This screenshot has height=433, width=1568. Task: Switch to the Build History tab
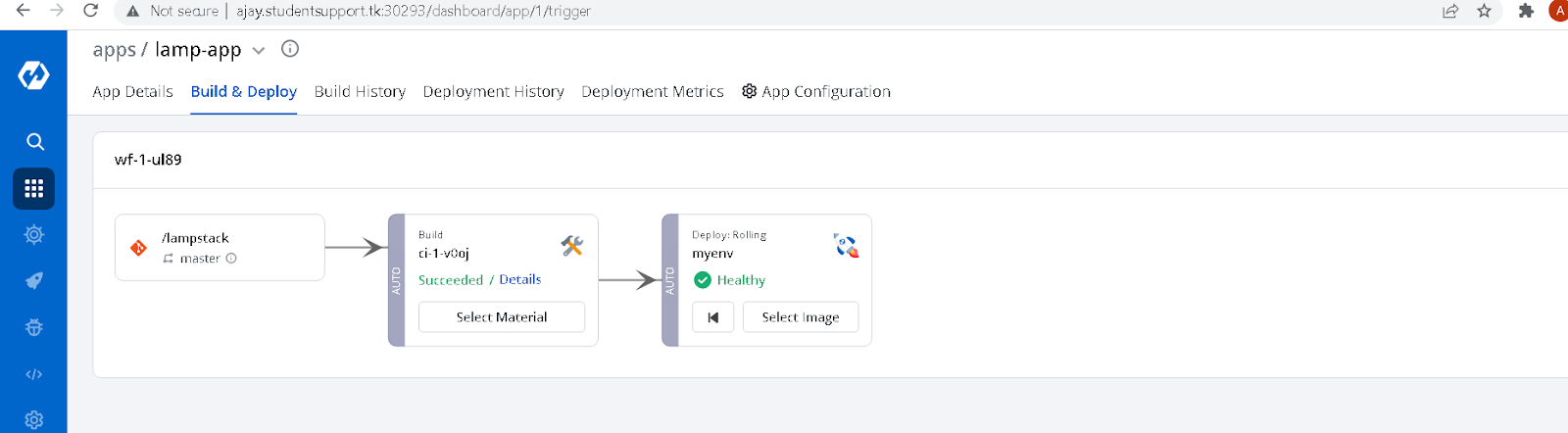(x=360, y=91)
